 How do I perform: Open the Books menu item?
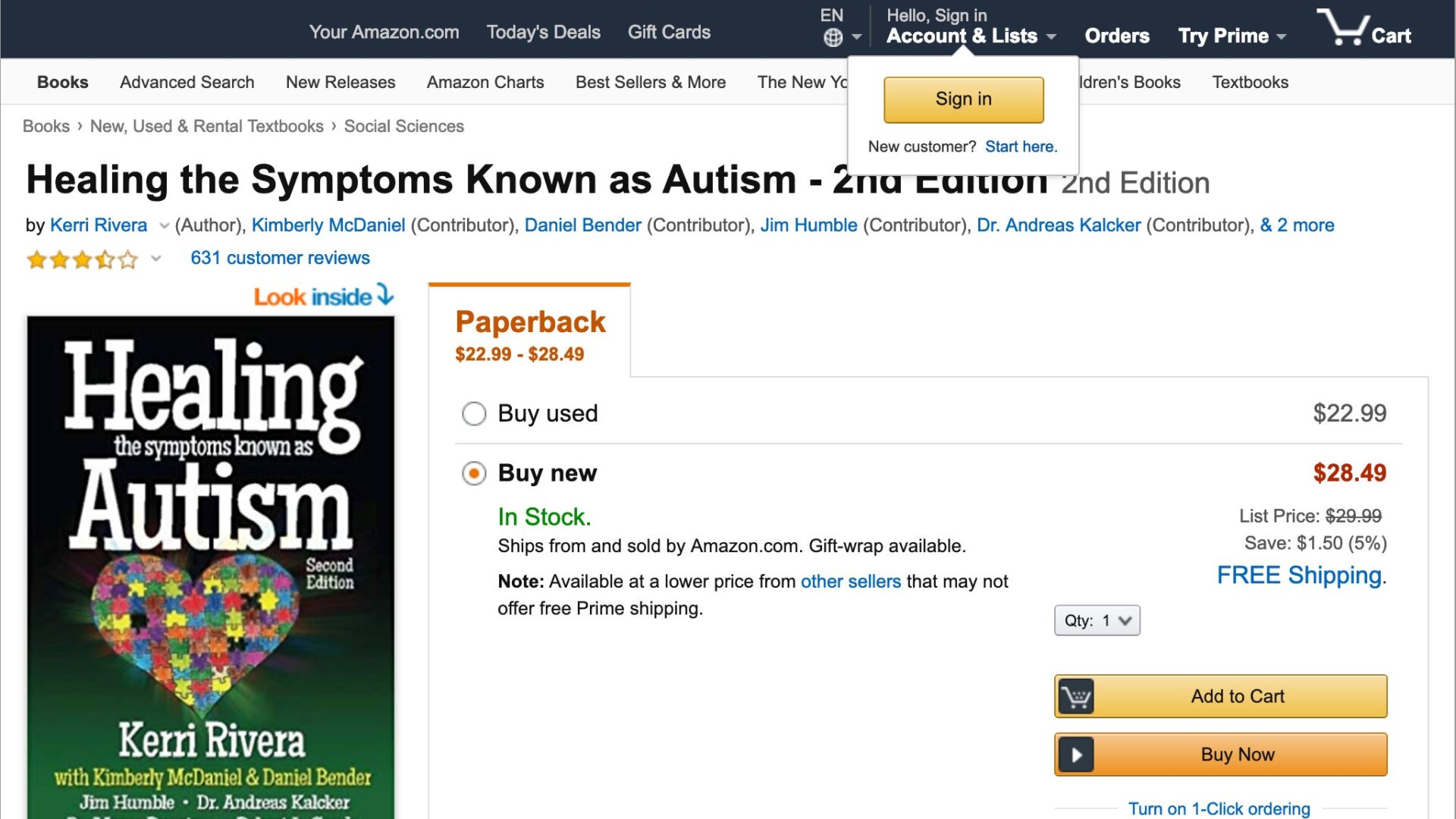coord(62,82)
